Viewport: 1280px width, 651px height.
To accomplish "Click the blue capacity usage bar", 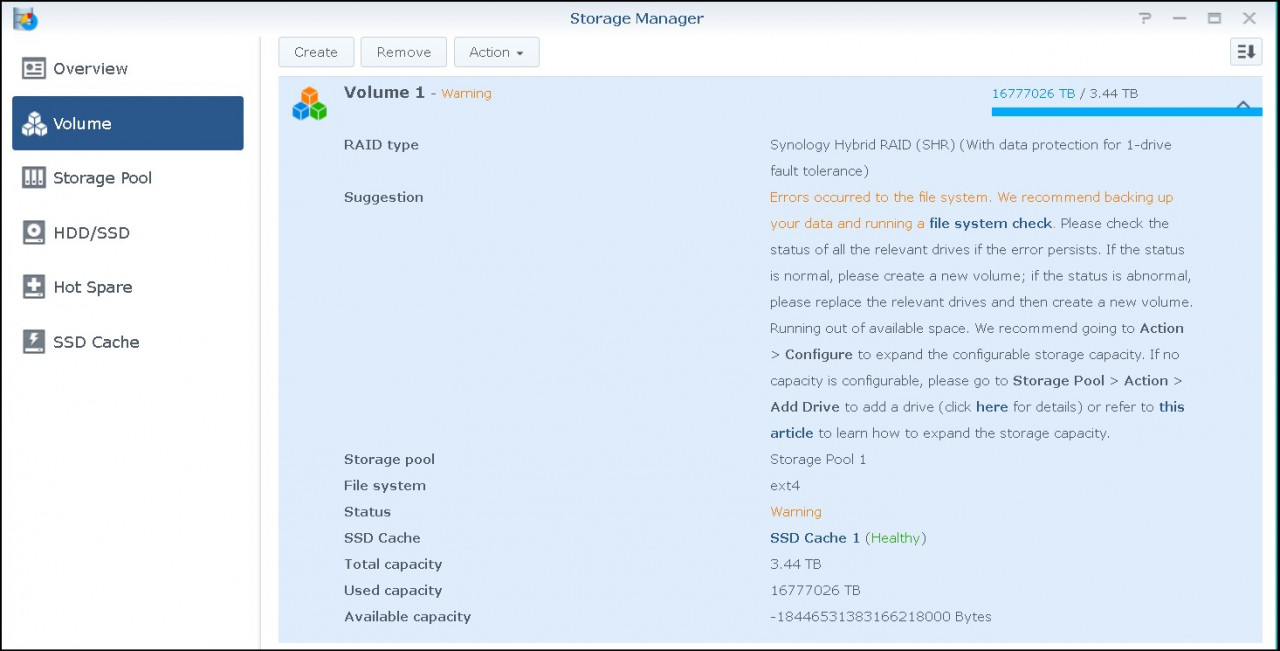I will coord(1126,112).
